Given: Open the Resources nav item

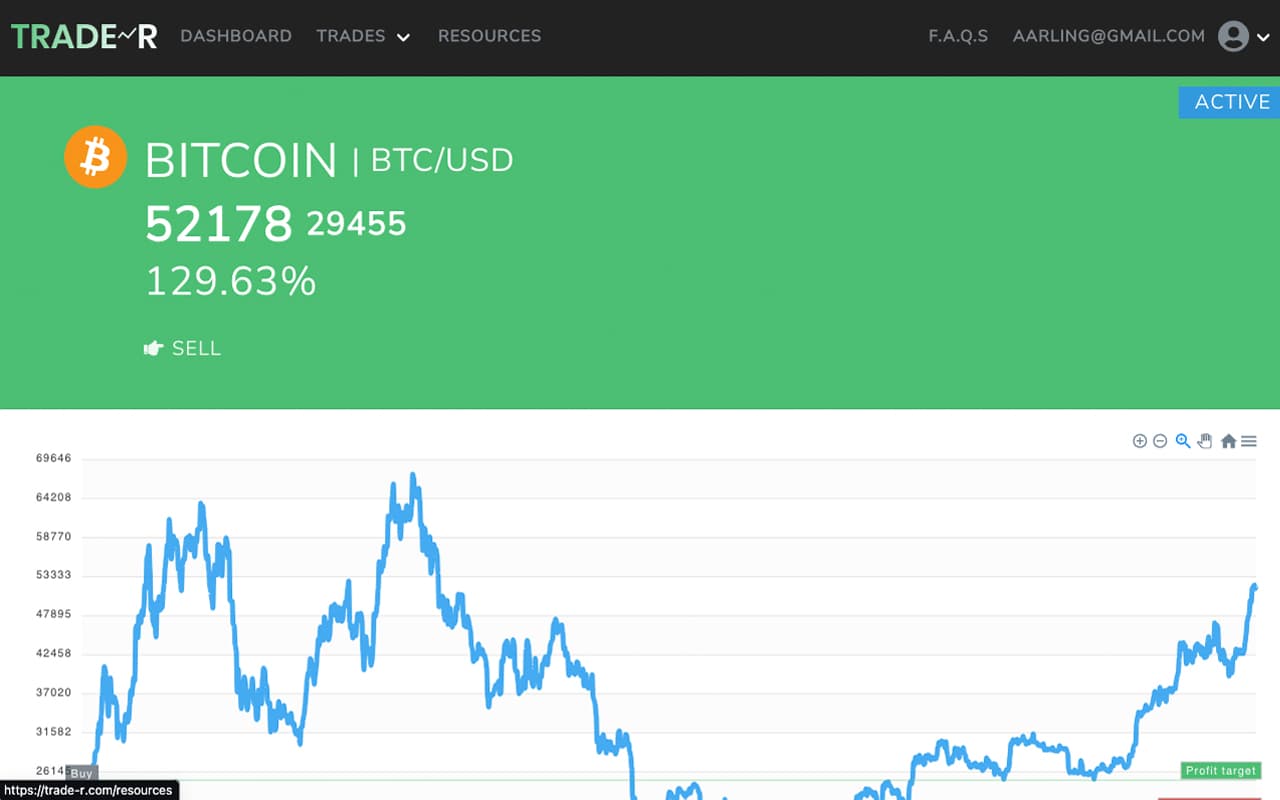Looking at the screenshot, I should (489, 36).
